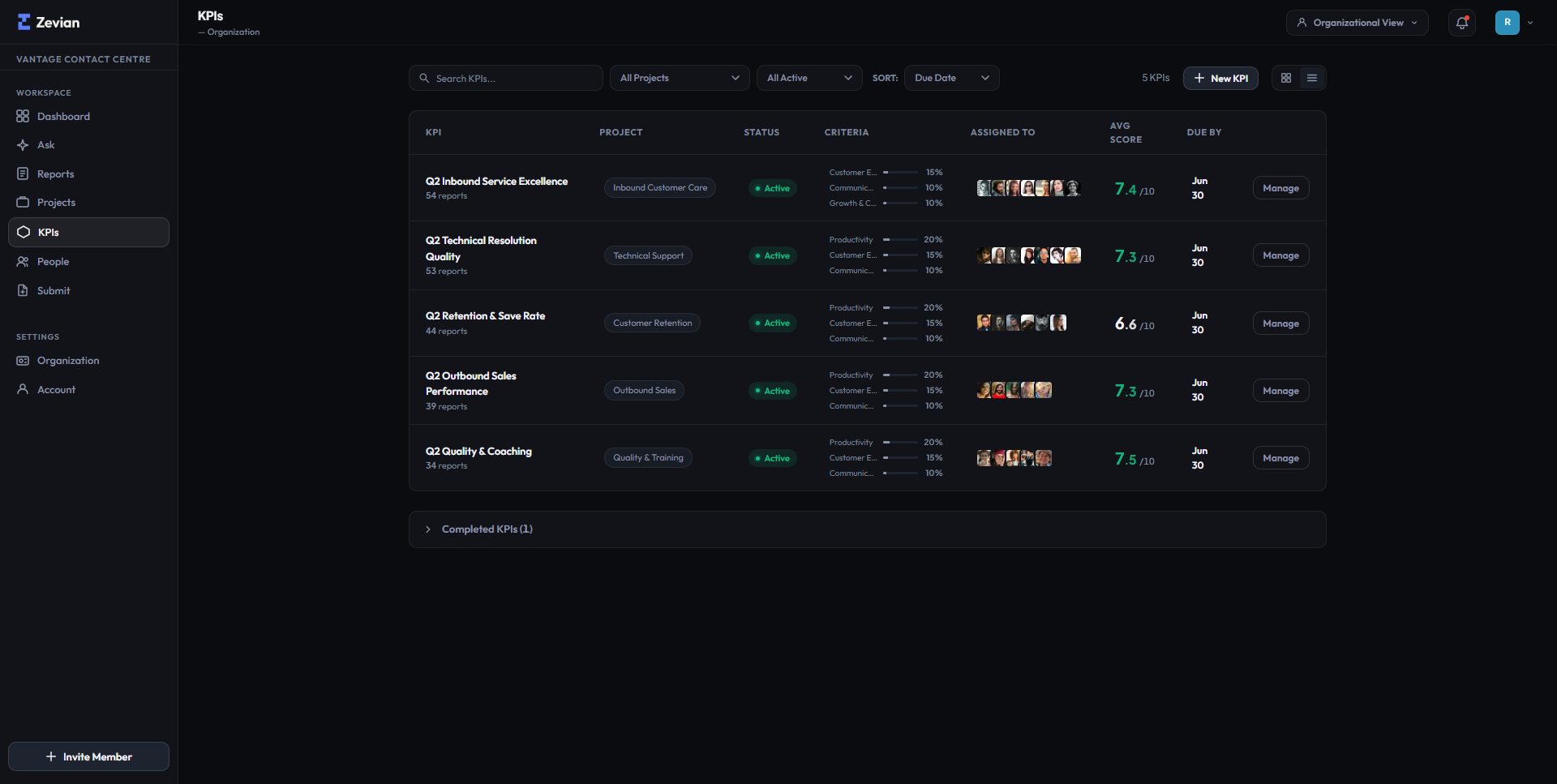Image resolution: width=1557 pixels, height=784 pixels.
Task: Open Q2 Retention & Save Rate KPI
Action: pos(485,315)
